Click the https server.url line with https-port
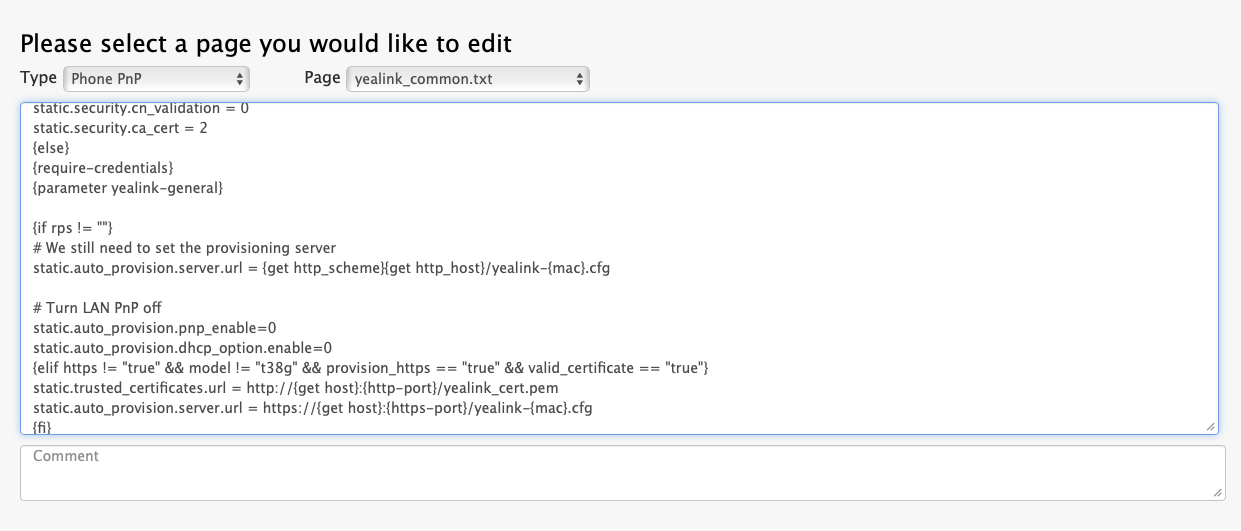This screenshot has width=1241, height=531. tap(313, 408)
